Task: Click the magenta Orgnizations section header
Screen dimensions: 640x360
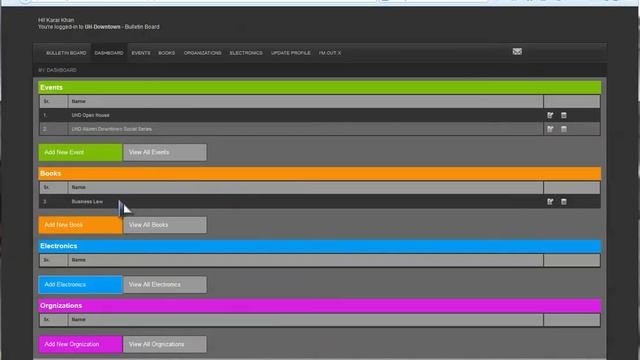Action: coord(320,306)
